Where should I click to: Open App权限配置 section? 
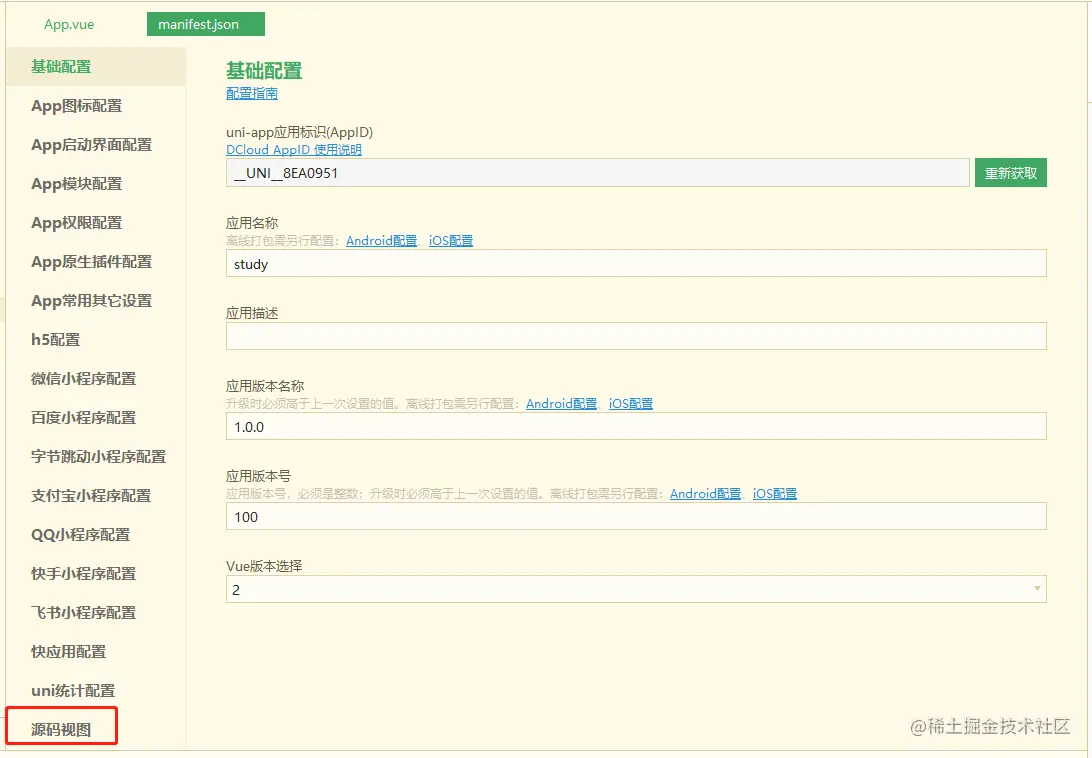(74, 222)
